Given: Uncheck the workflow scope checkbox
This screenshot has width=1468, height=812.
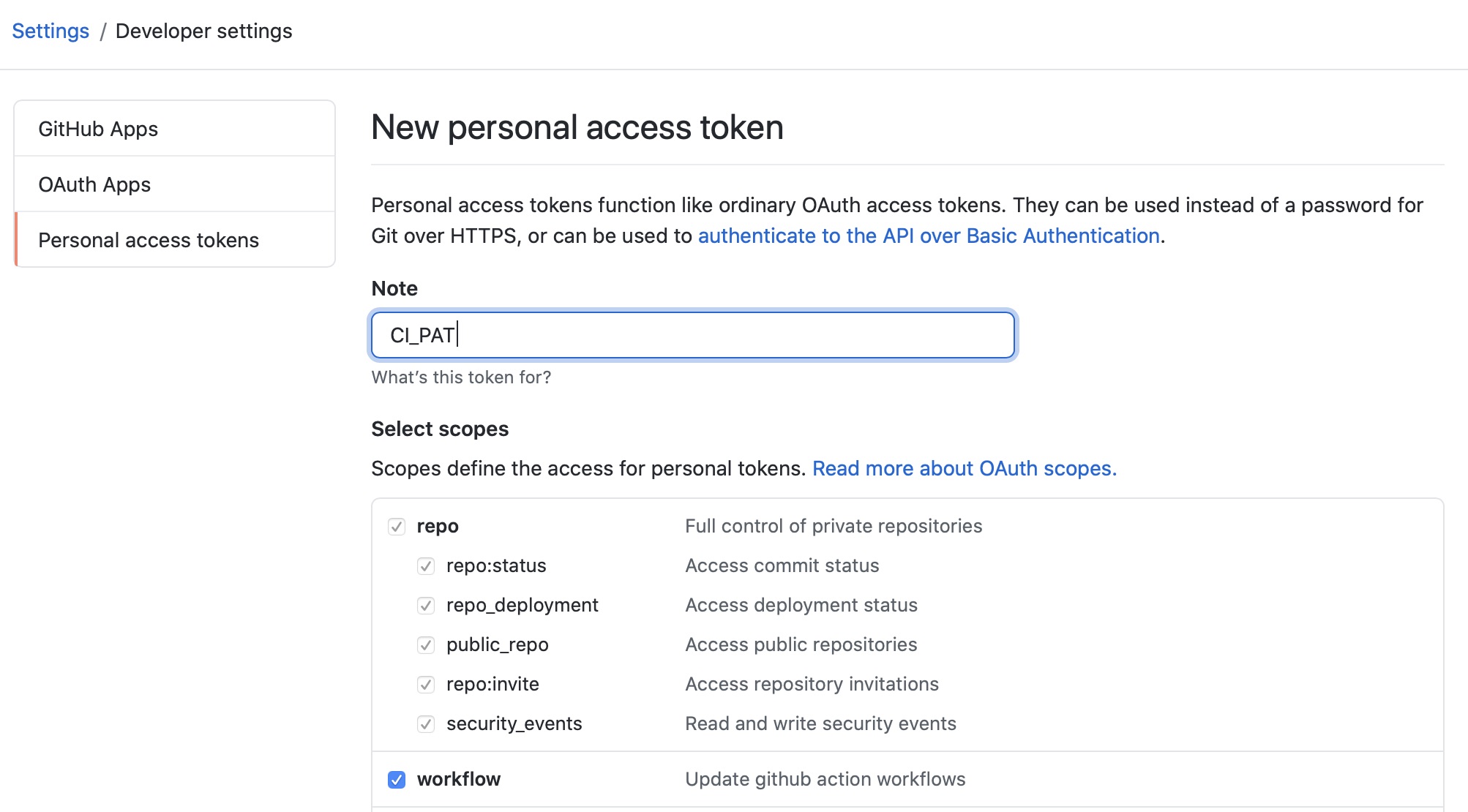Looking at the screenshot, I should coord(397,780).
